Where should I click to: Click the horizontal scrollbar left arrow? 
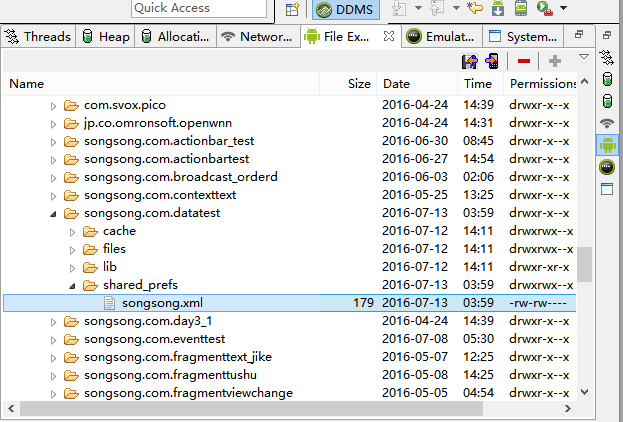11,408
